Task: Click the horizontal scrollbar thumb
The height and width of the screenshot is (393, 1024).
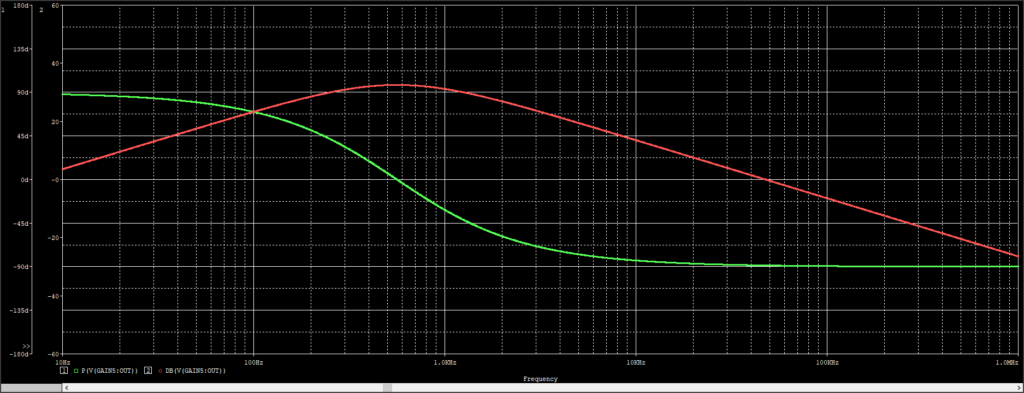Action: 387,388
